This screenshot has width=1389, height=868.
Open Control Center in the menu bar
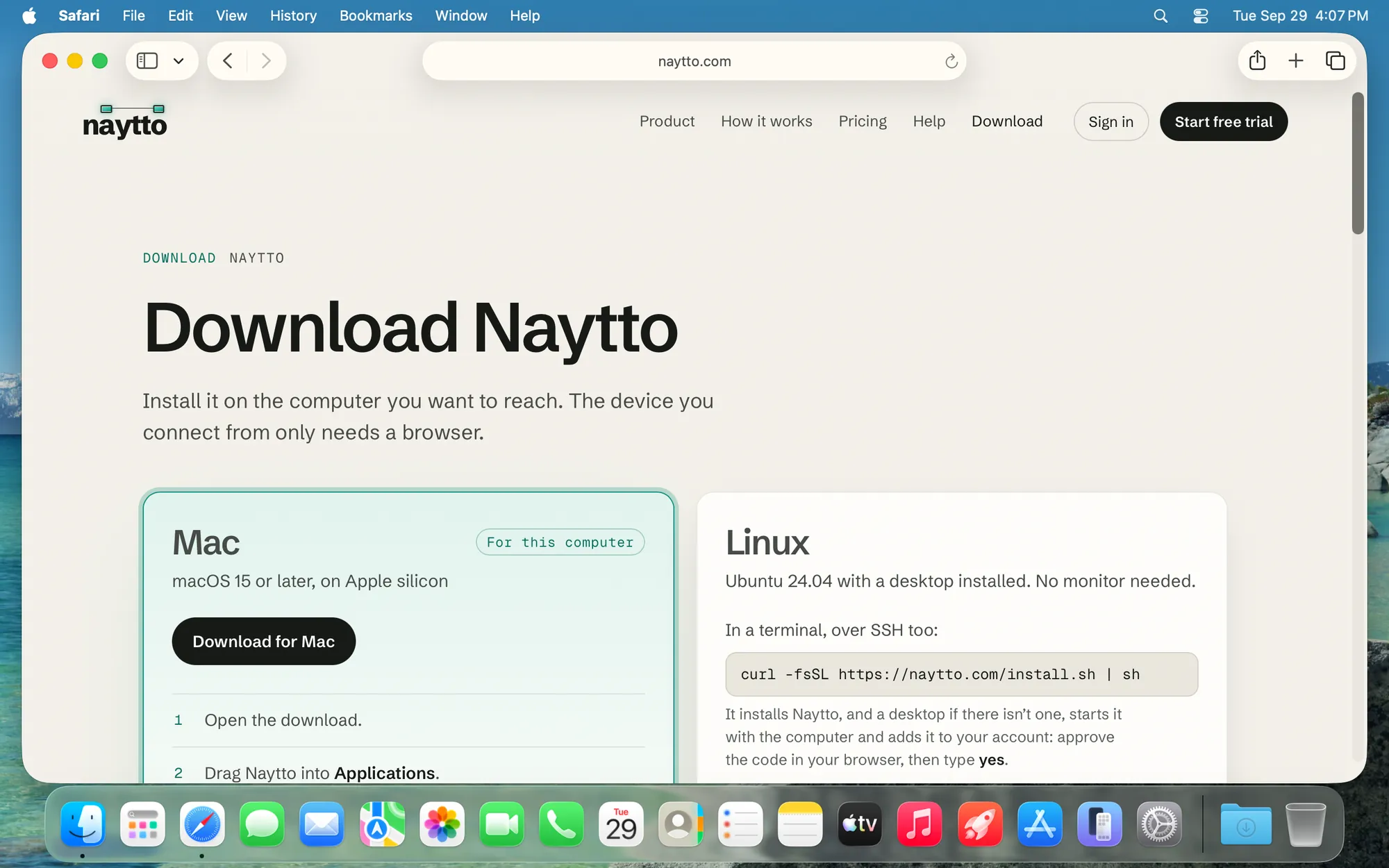pos(1201,15)
